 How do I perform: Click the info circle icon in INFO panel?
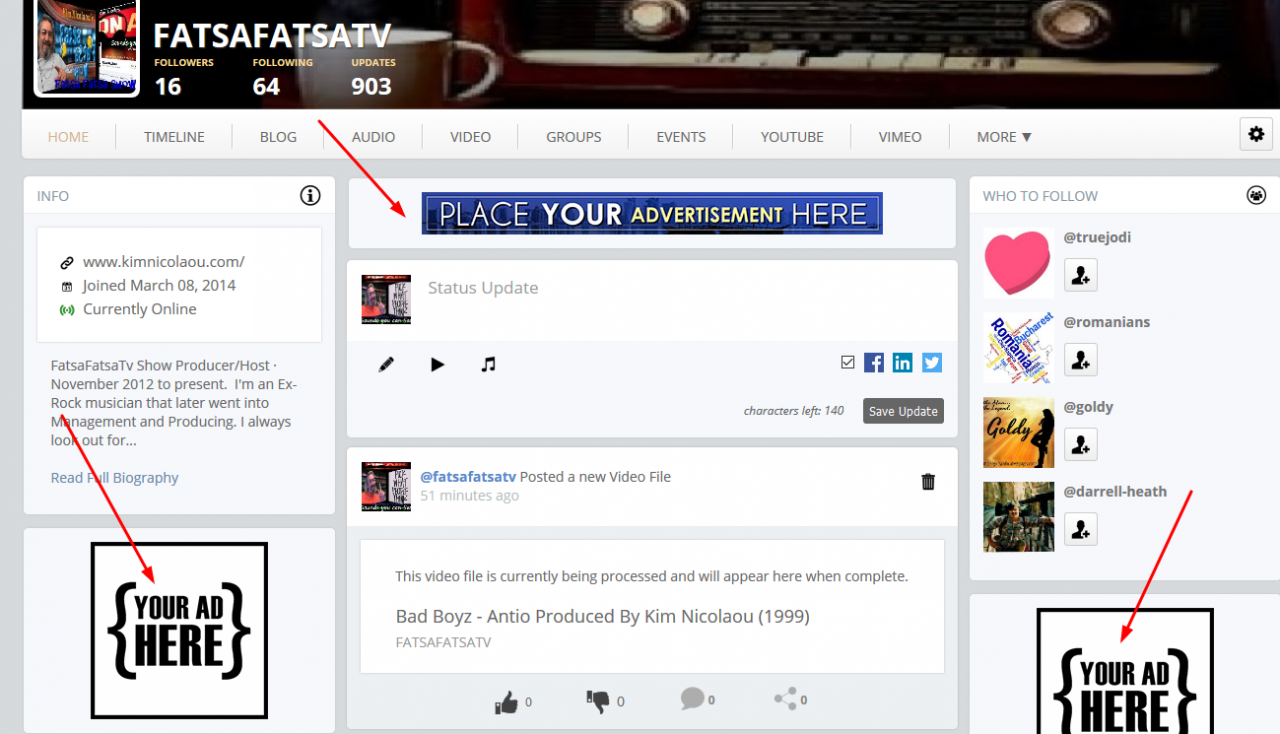(x=310, y=195)
